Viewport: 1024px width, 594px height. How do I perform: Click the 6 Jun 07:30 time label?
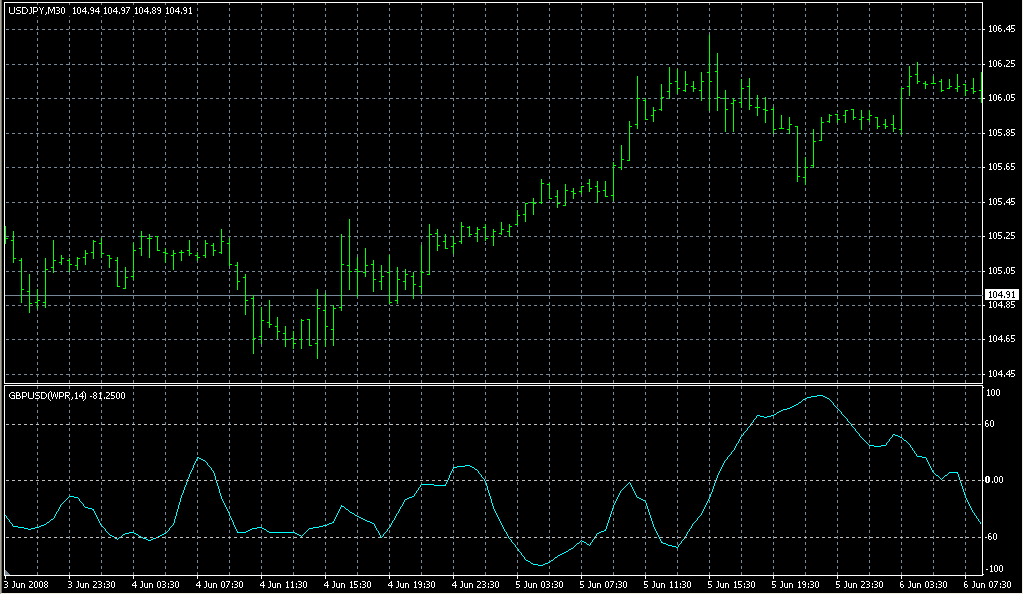click(987, 585)
